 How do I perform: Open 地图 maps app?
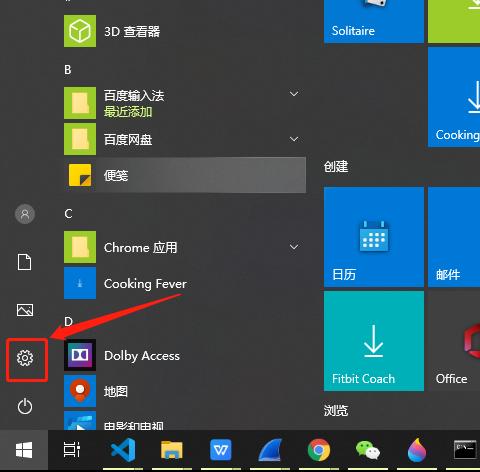(x=185, y=391)
